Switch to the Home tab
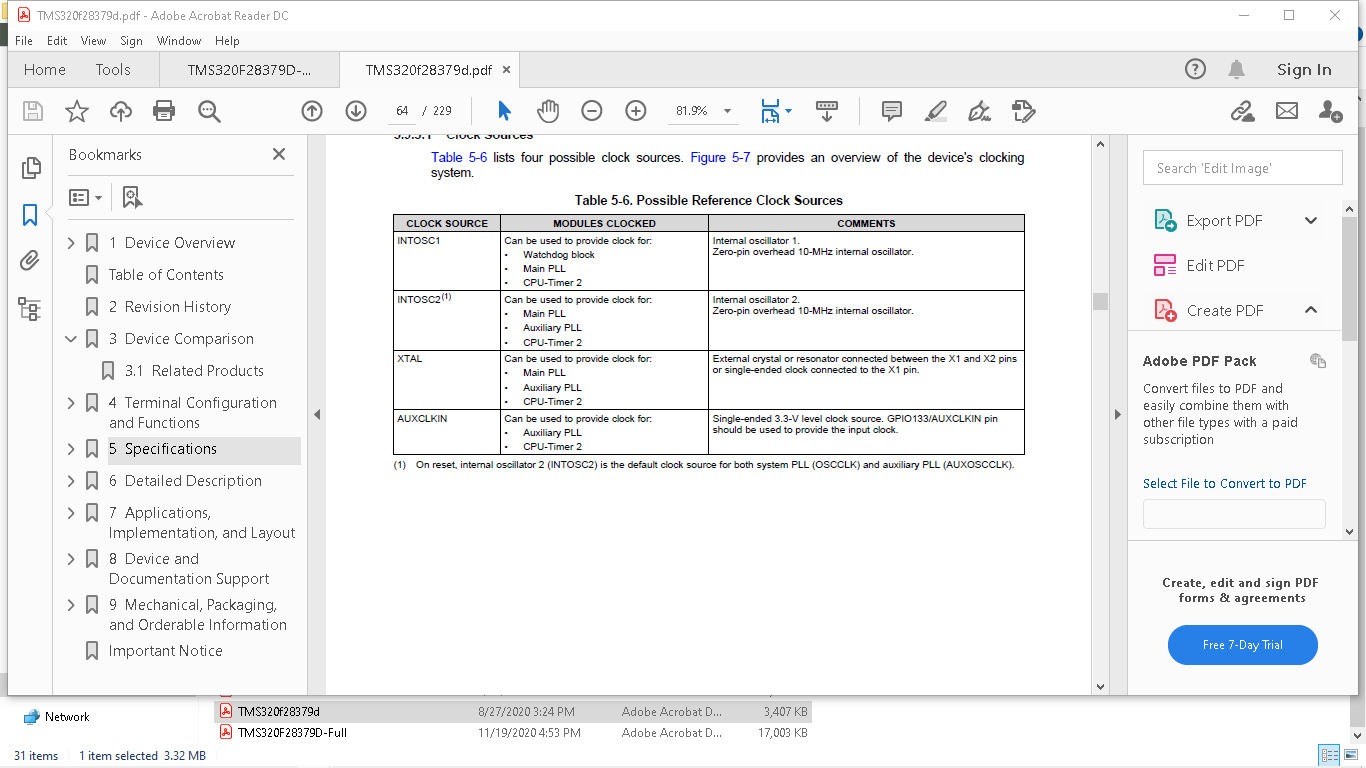 click(45, 70)
